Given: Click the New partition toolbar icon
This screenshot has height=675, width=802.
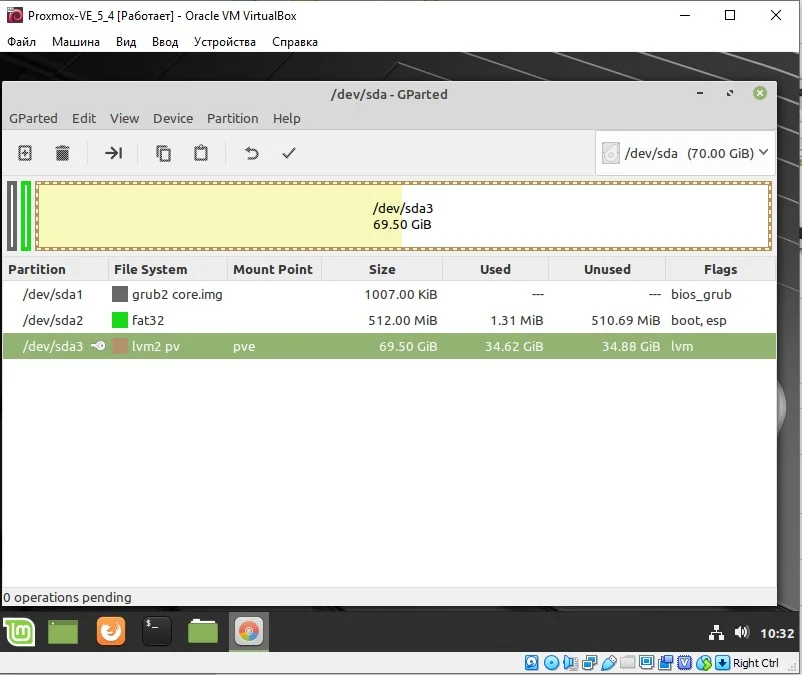Looking at the screenshot, I should (25, 153).
